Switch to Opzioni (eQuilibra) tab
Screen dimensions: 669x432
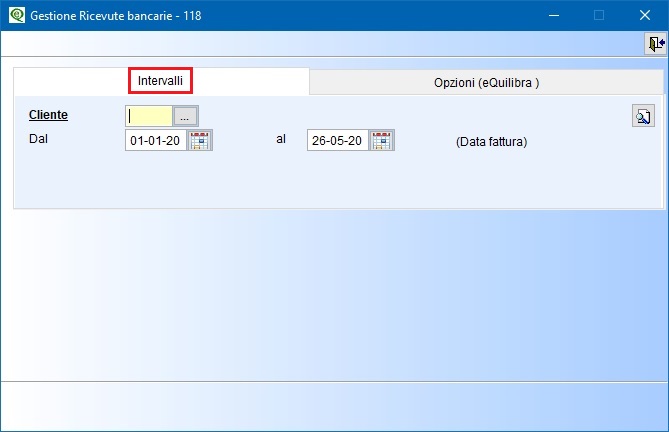[x=486, y=82]
